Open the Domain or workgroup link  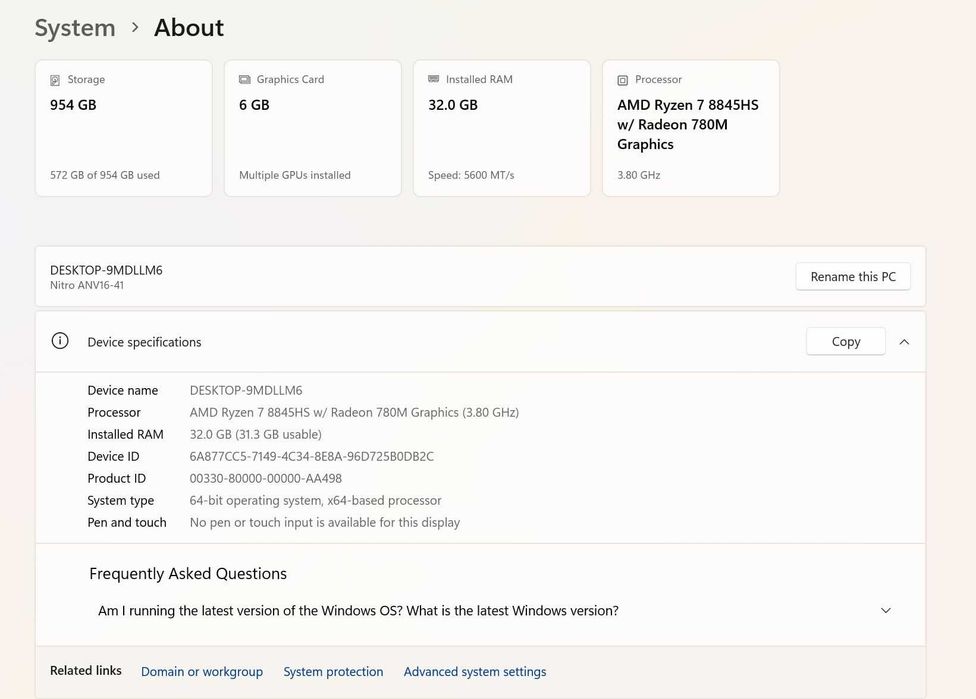tap(202, 672)
